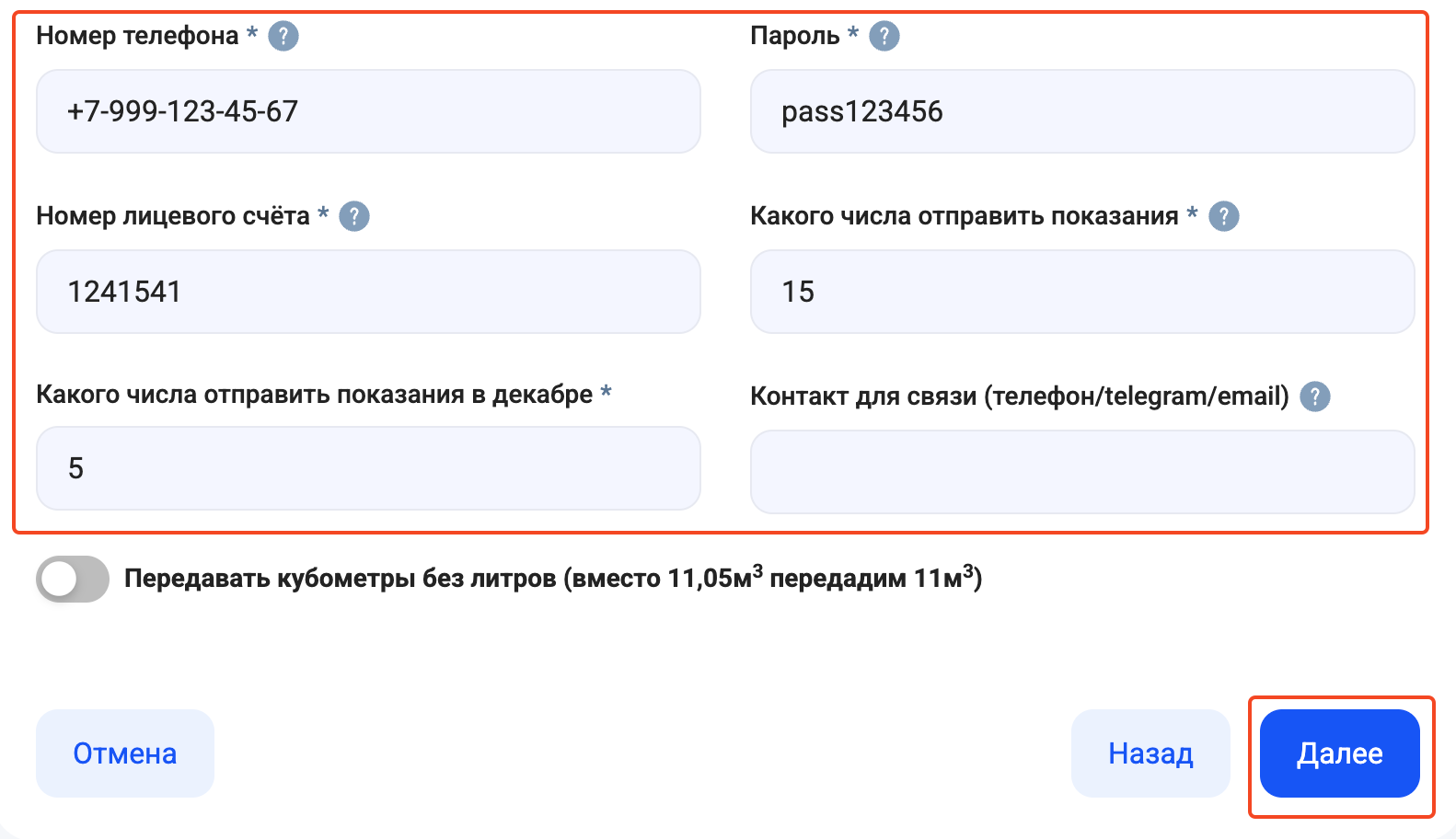
Task: Click account number field containing 1241541
Action: tap(368, 292)
